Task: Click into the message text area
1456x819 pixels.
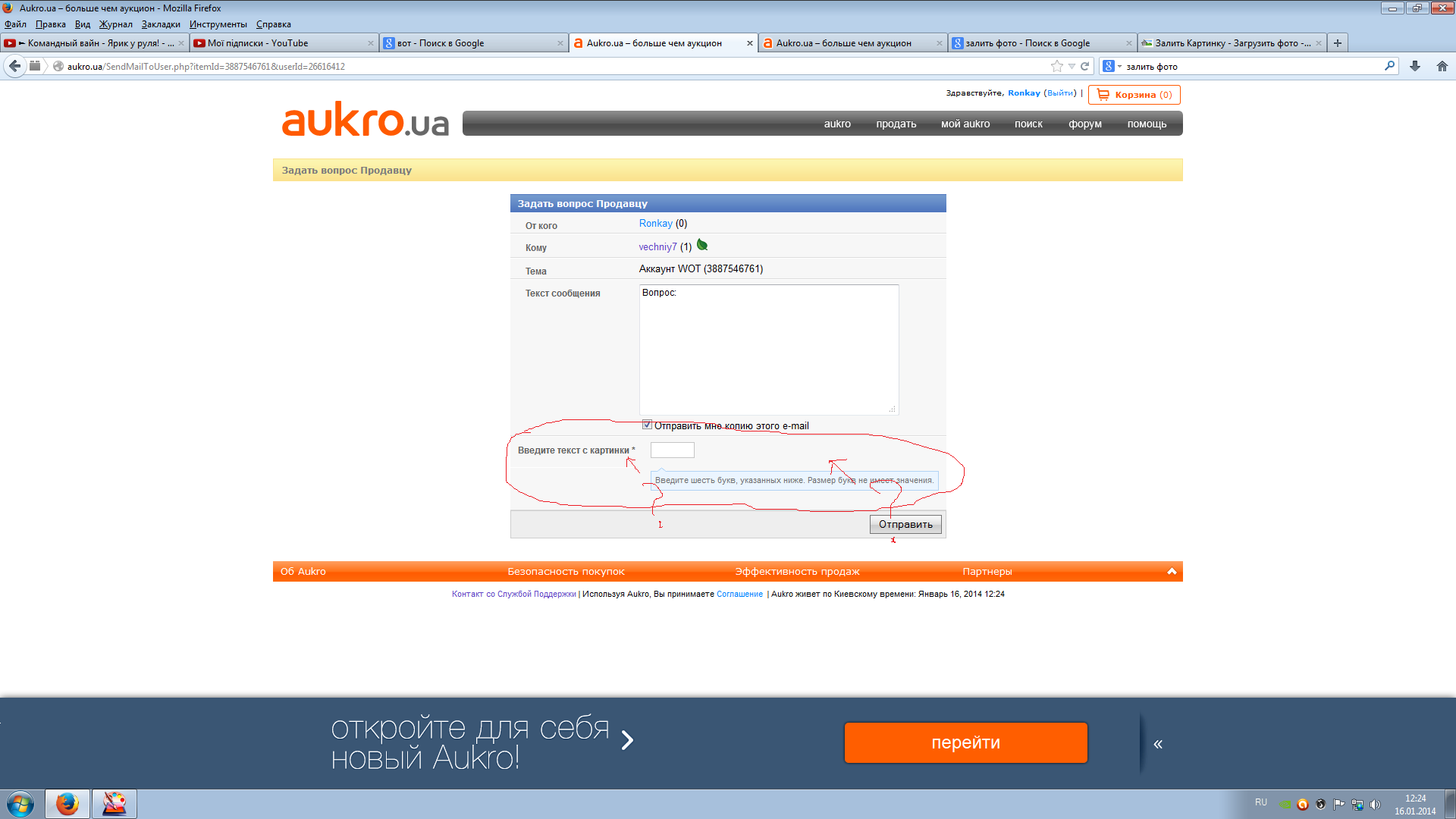Action: (769, 350)
